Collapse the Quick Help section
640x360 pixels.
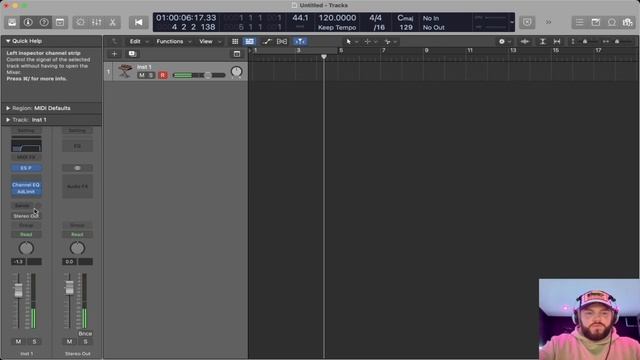tap(8, 41)
